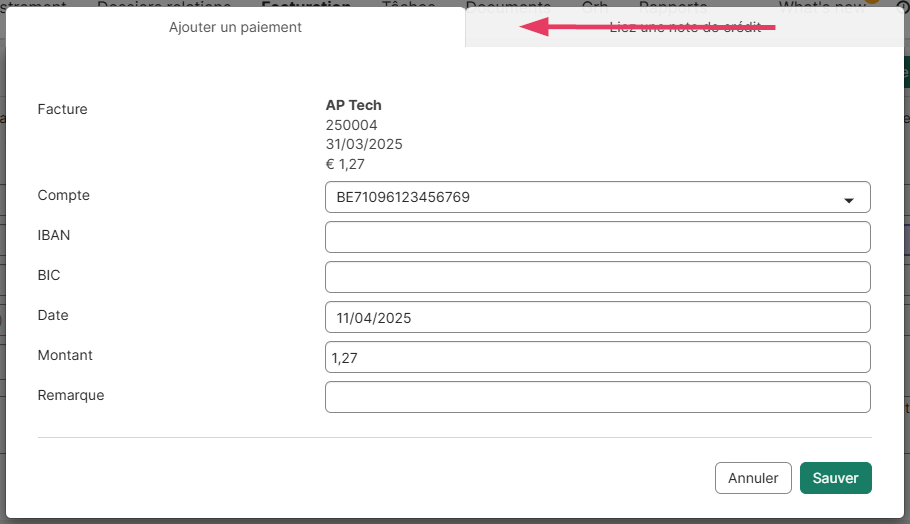
Task: Click the AP Tech invoice name
Action: [353, 105]
